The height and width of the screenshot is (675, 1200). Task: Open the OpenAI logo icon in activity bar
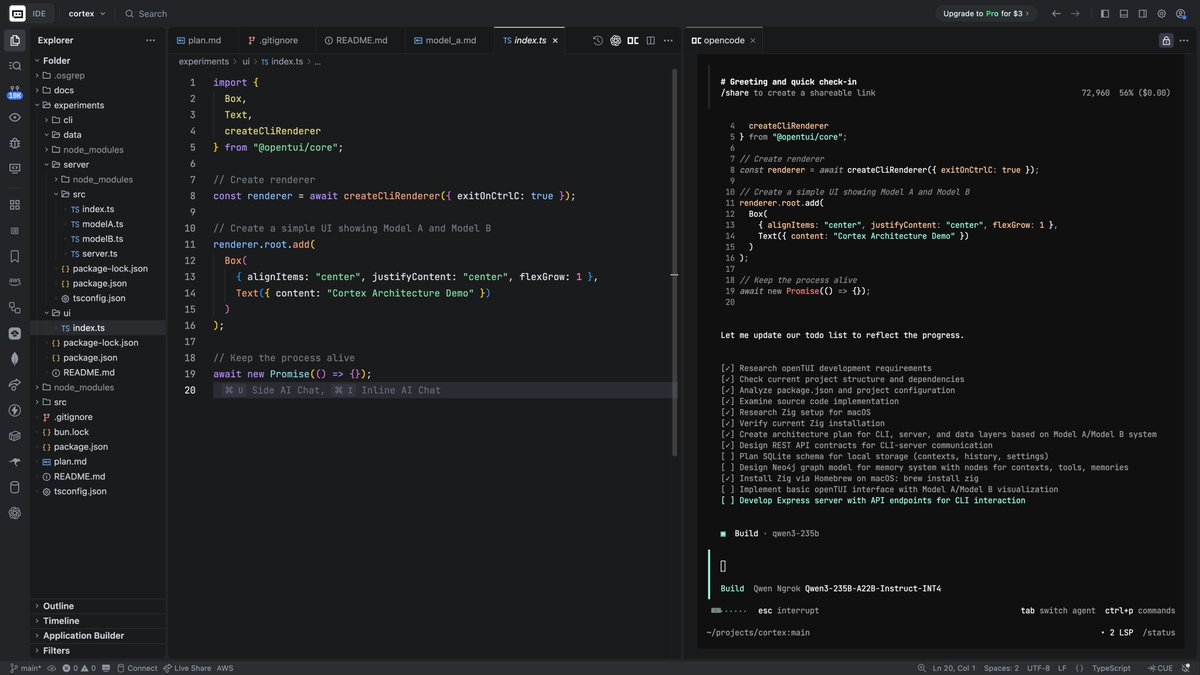coord(14,513)
